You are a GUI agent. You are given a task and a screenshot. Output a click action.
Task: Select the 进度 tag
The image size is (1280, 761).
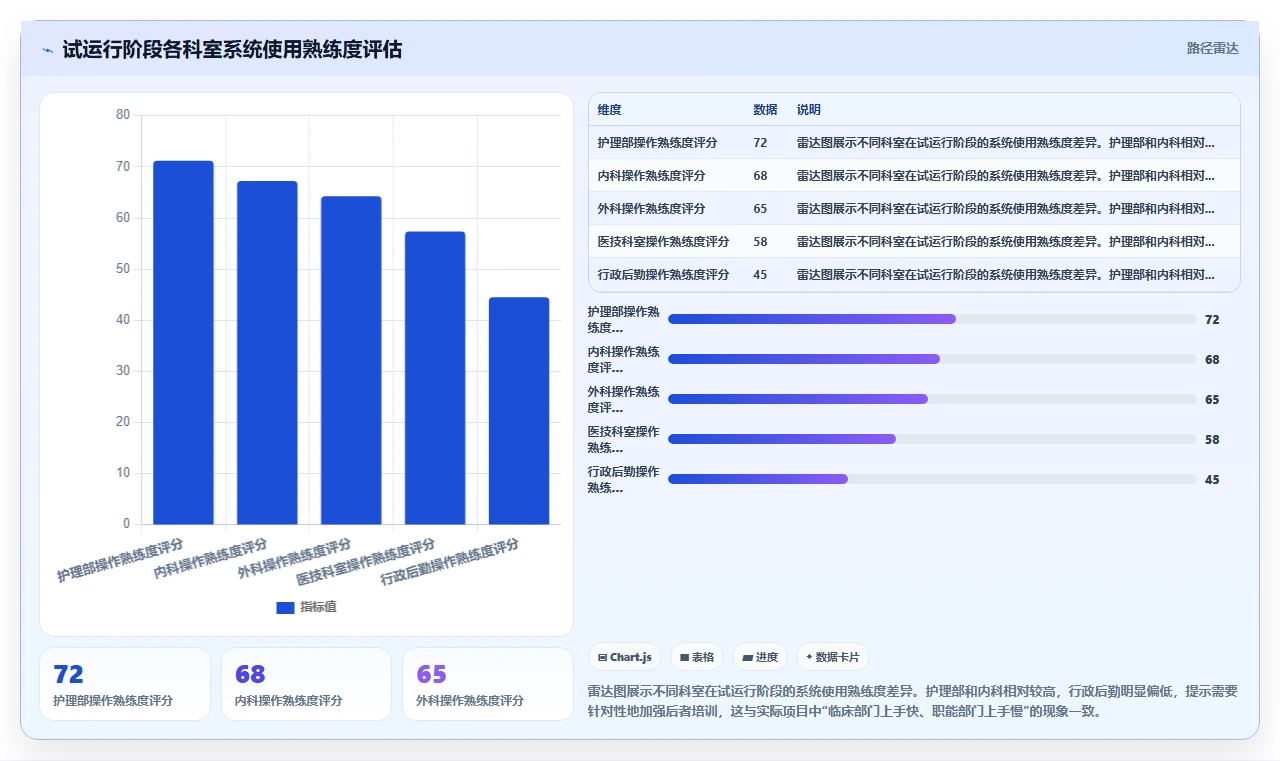tap(760, 657)
